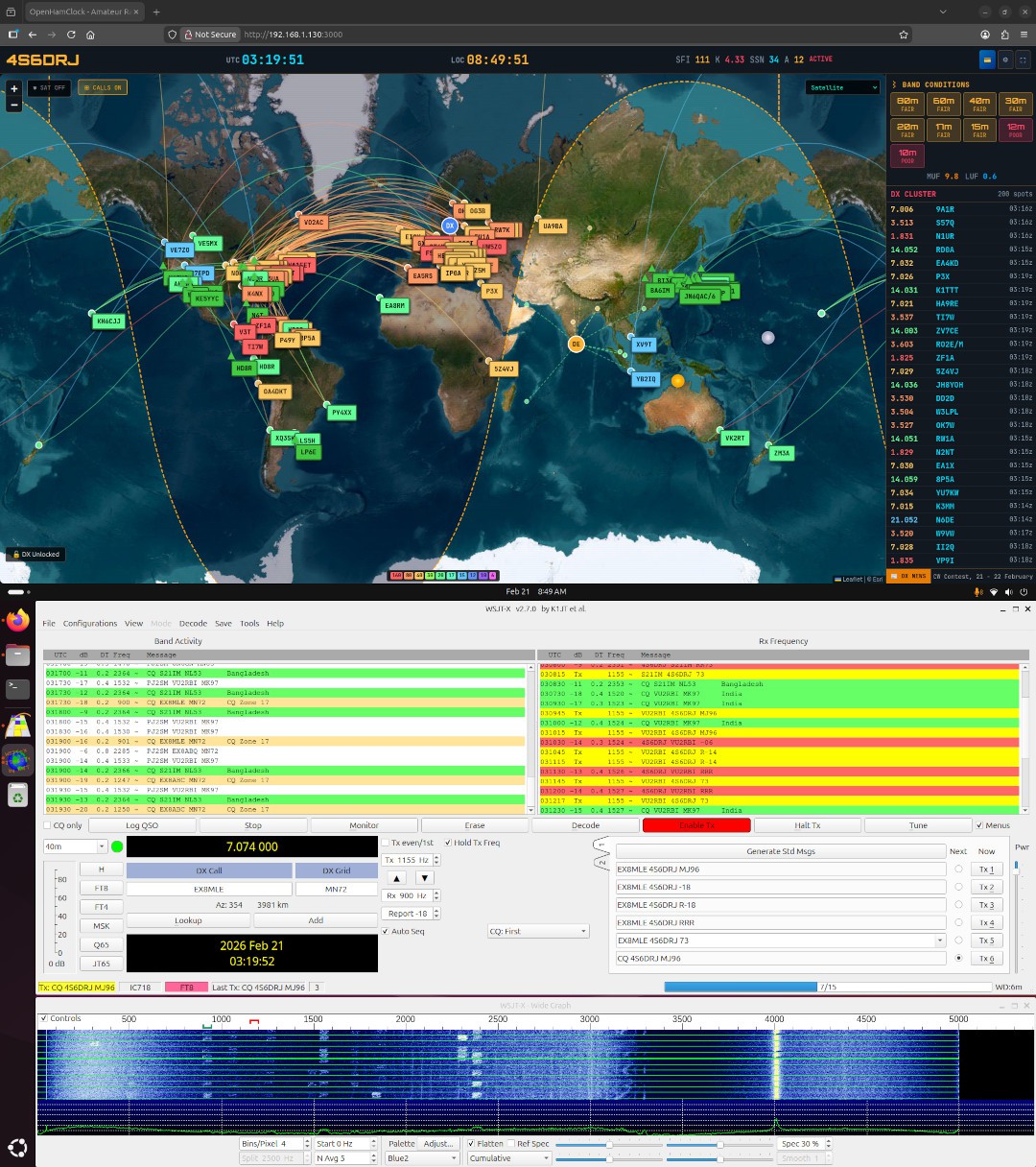Image resolution: width=1036 pixels, height=1167 pixels.
Task: Open the Decode menu
Action: [192, 623]
